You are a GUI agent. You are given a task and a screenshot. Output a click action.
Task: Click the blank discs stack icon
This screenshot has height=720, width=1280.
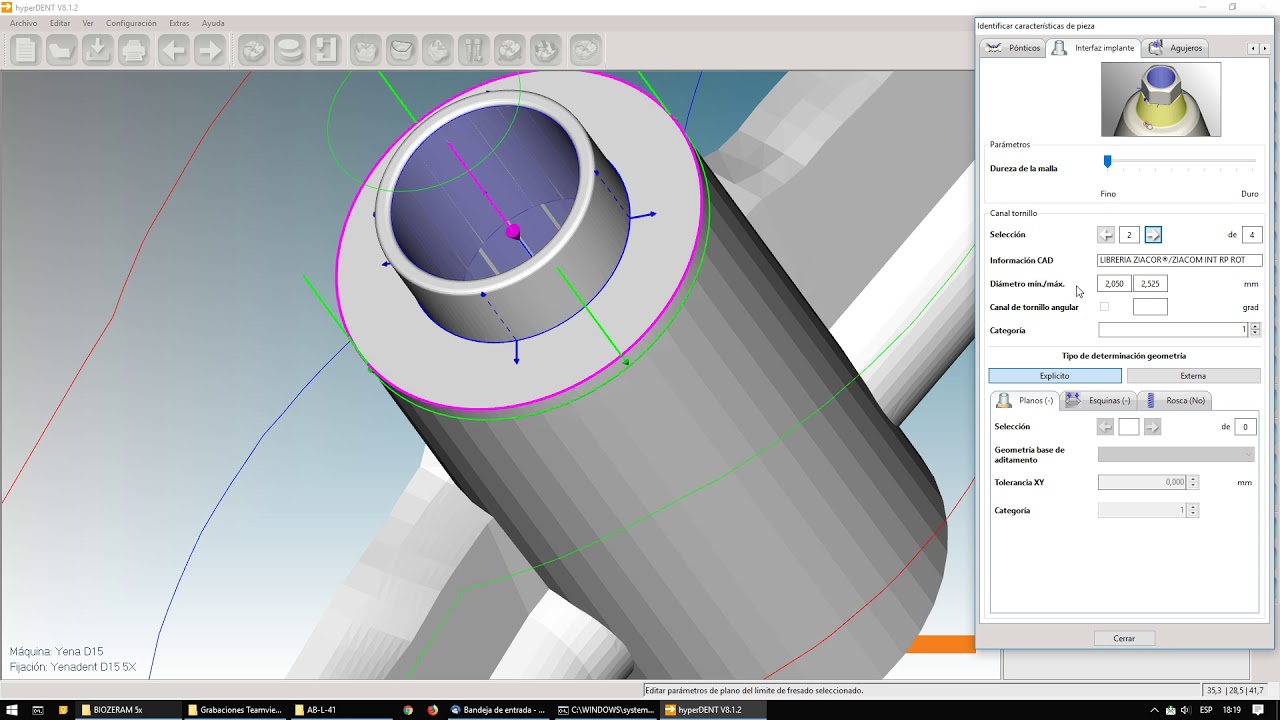click(x=289, y=50)
